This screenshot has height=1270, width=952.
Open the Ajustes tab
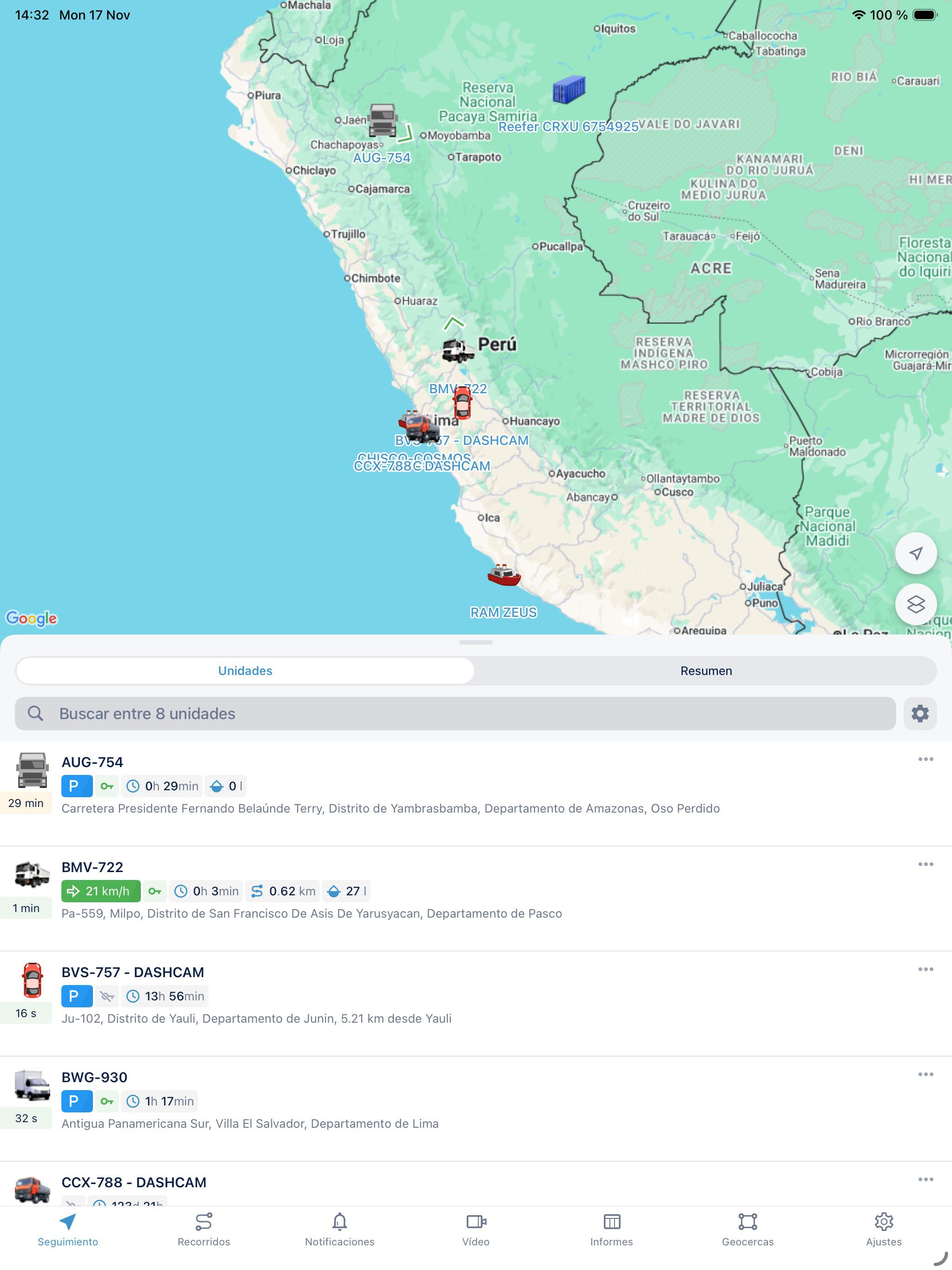tap(884, 1230)
